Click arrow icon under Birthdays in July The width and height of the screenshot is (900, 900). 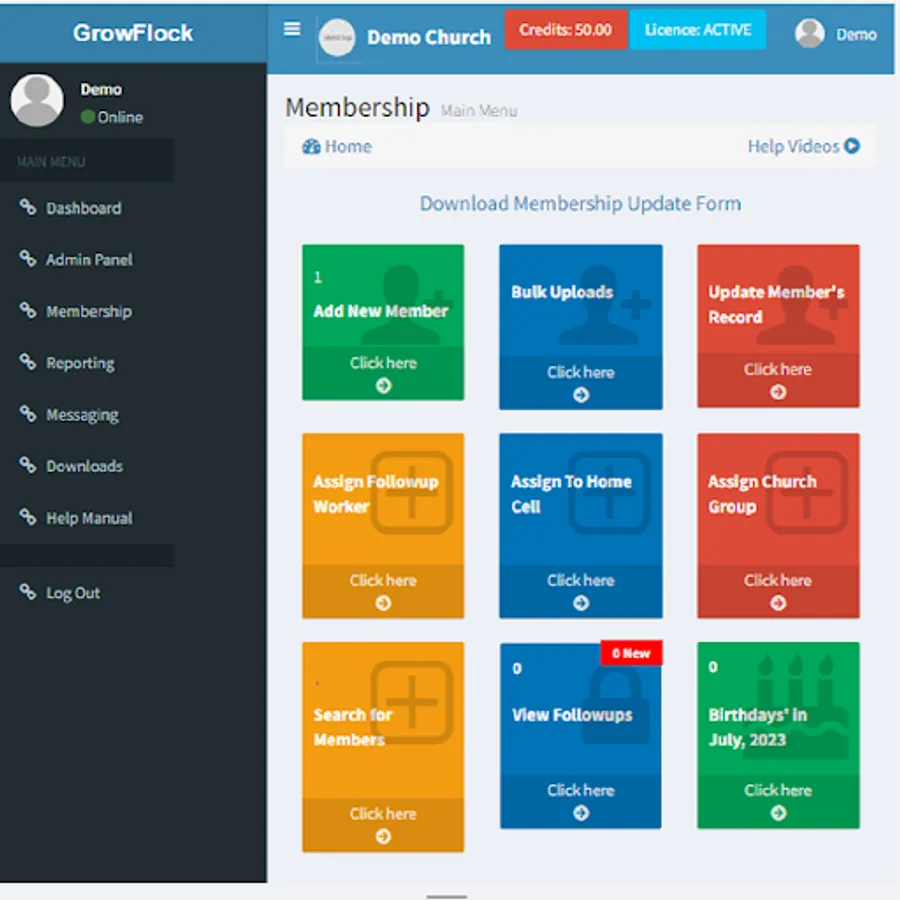click(778, 813)
